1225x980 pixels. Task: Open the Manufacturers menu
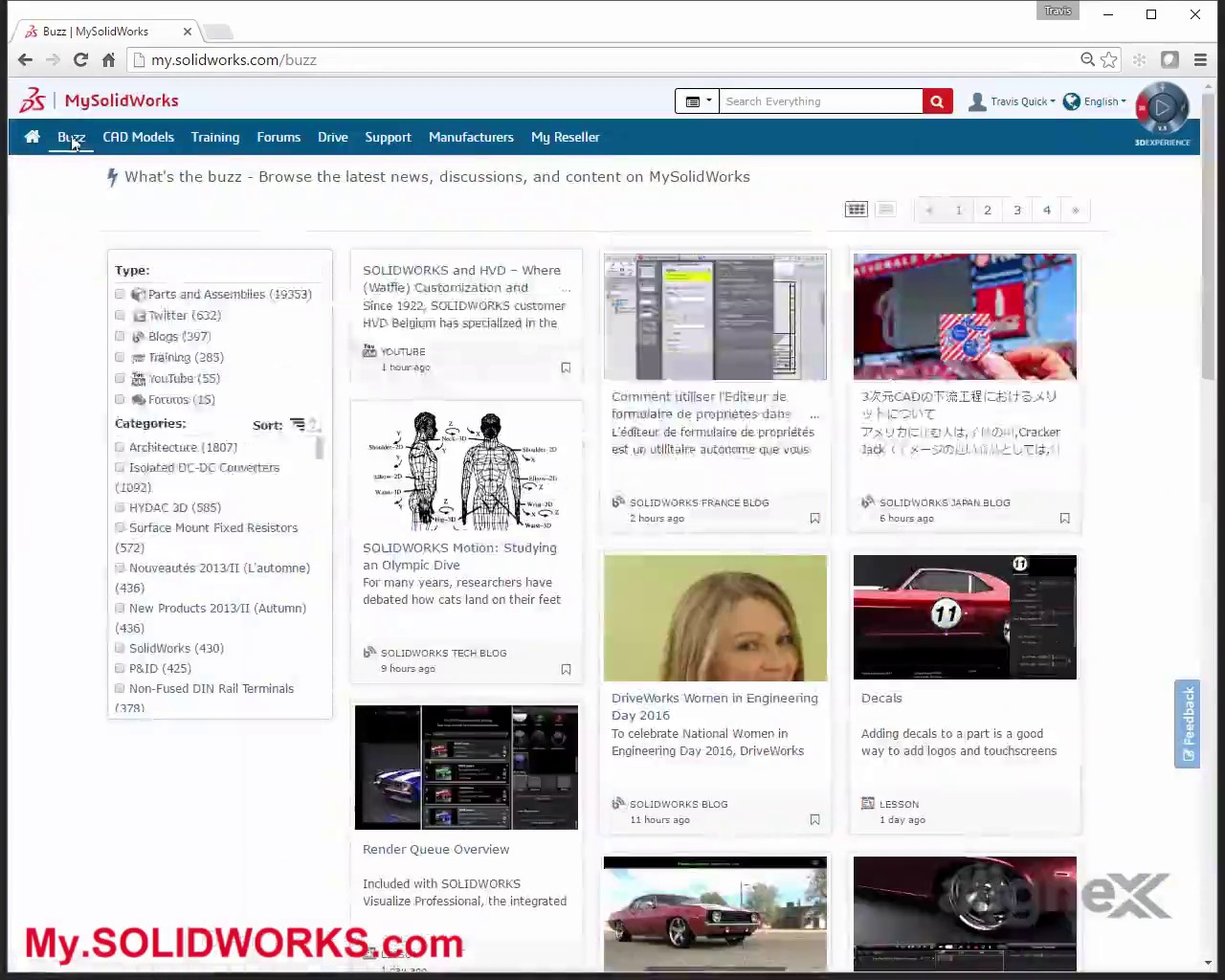point(471,137)
